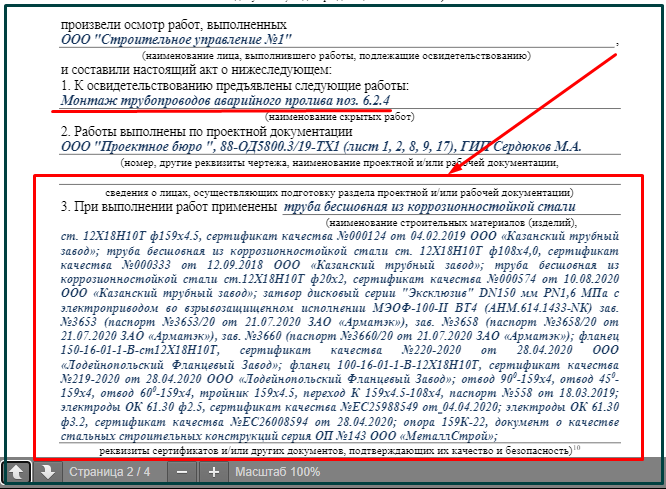Click the line starting "150-16-01-1-В-ст12Х18Н10Т"

click(x=340, y=350)
